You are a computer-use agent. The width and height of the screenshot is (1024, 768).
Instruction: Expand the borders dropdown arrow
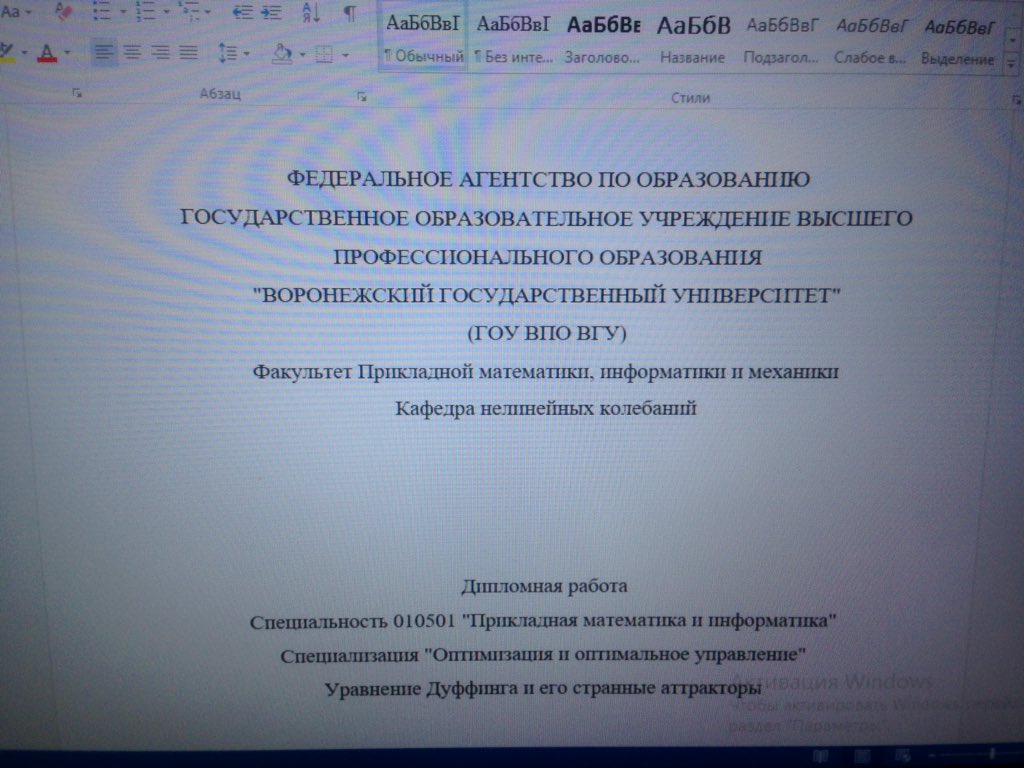tap(345, 56)
